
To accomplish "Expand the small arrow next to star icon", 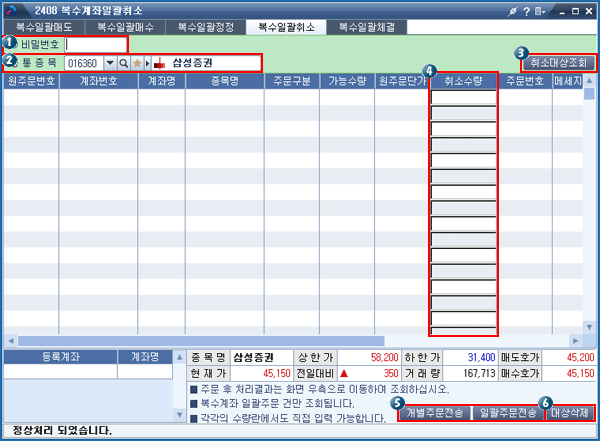I will tap(146, 63).
